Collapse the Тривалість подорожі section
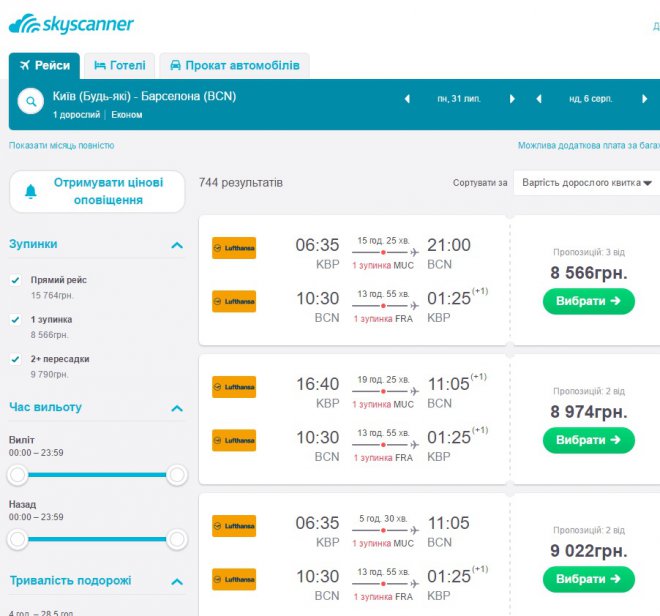The image size is (660, 616). coord(177,581)
